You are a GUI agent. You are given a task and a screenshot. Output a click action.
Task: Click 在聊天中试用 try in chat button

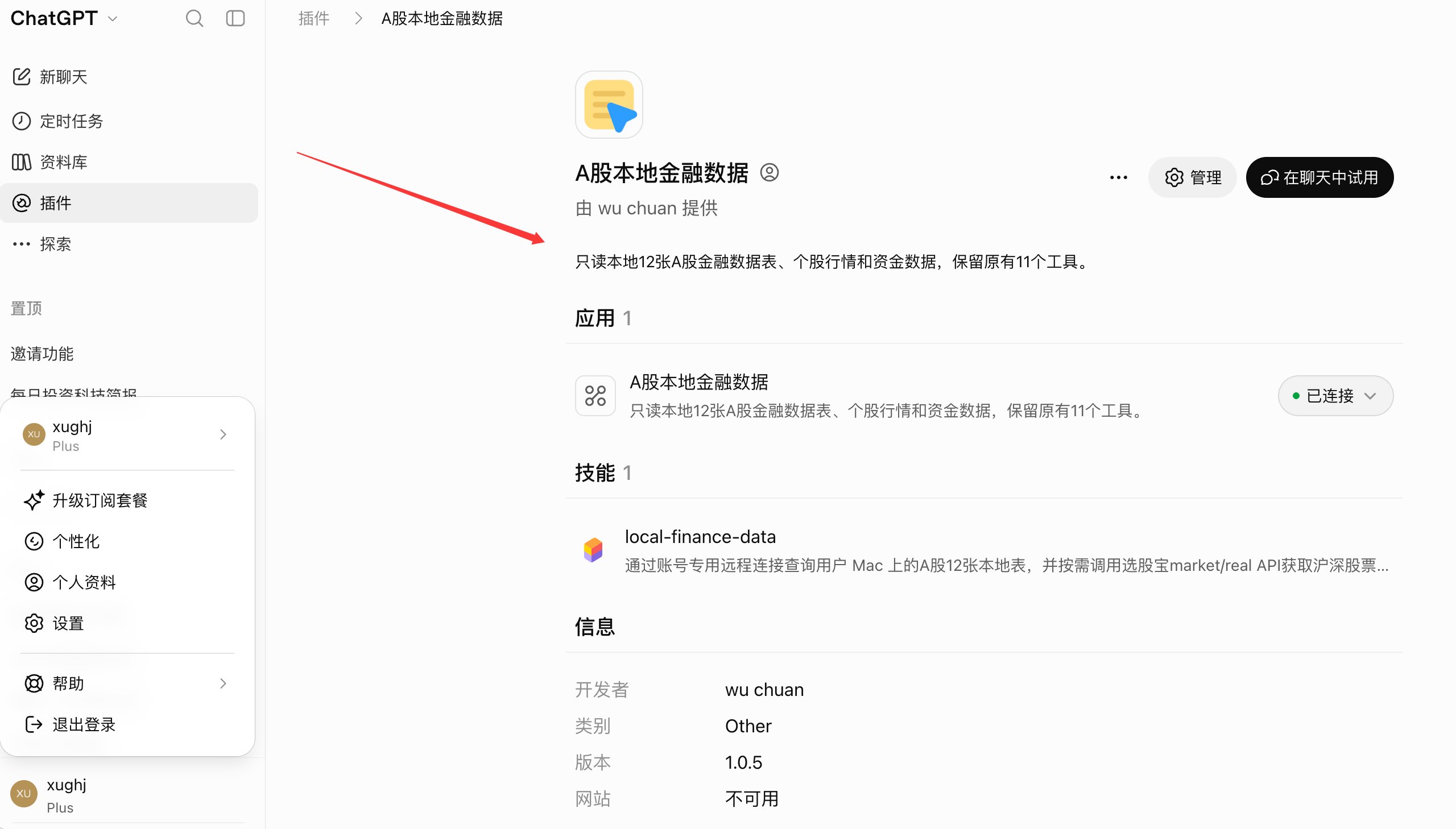(1319, 177)
